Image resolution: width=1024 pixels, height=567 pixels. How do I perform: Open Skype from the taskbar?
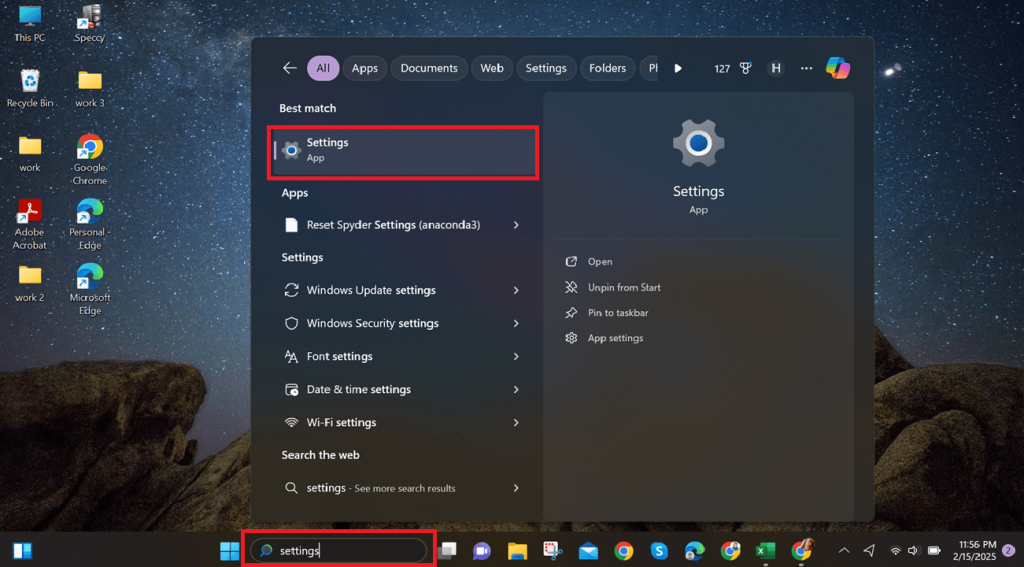659,551
